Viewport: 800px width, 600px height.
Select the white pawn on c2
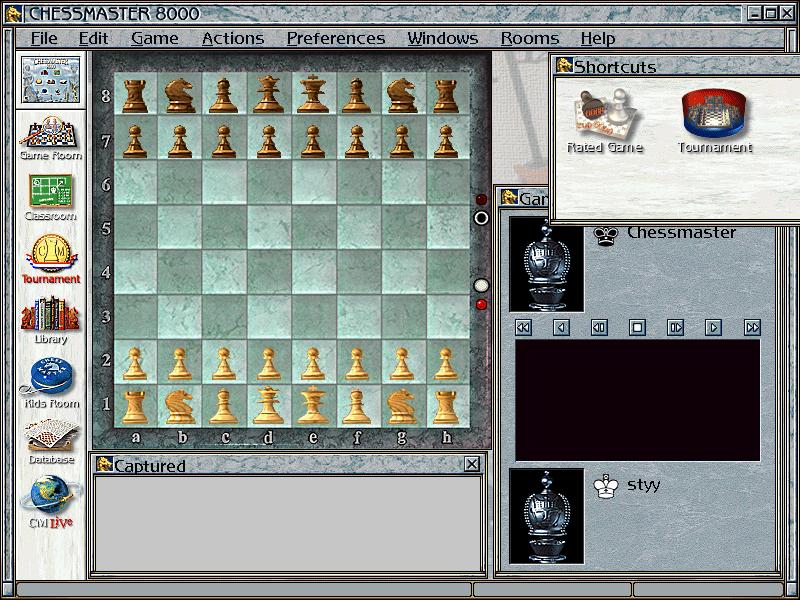pyautogui.click(x=224, y=362)
